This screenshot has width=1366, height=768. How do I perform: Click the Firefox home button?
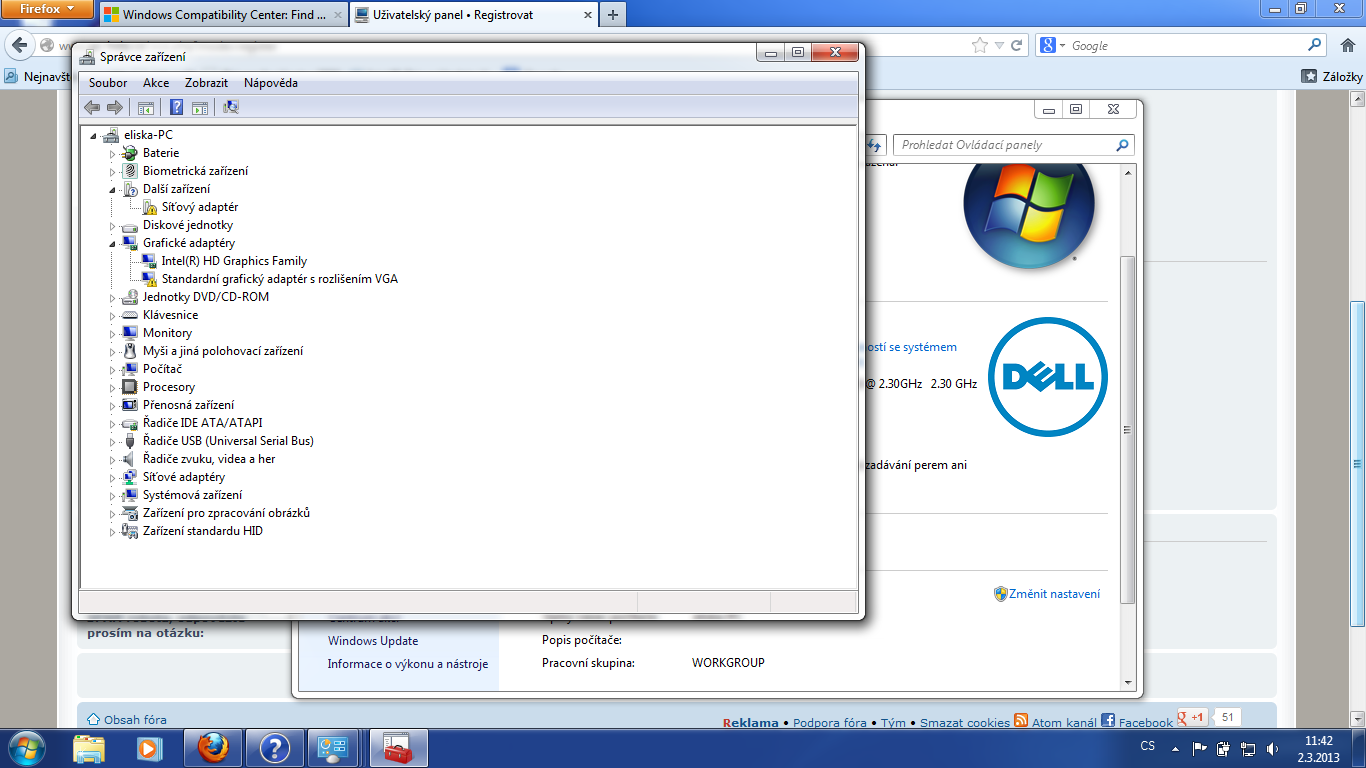1347,45
